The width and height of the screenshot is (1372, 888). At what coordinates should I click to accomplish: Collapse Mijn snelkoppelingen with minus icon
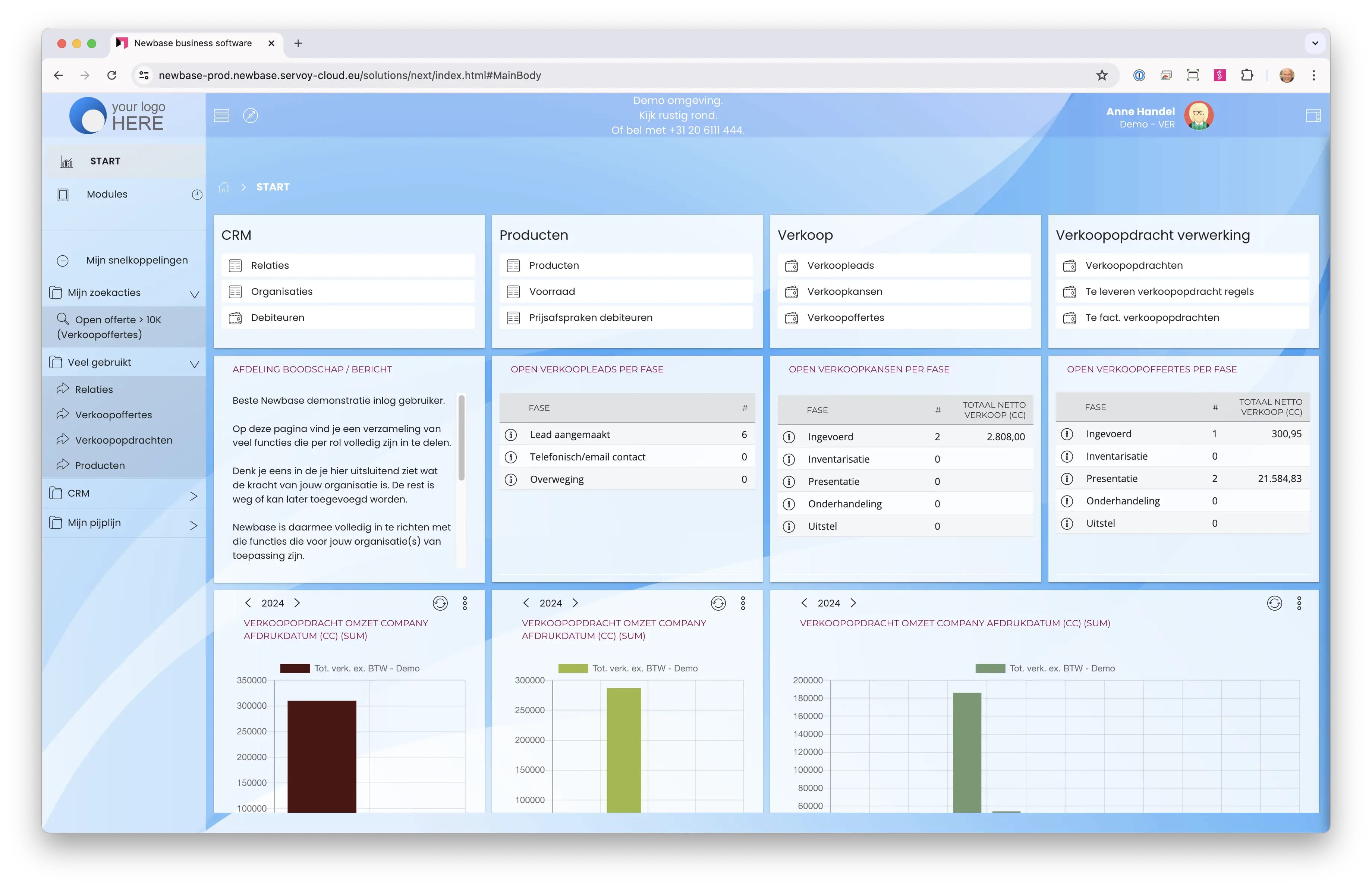point(63,261)
